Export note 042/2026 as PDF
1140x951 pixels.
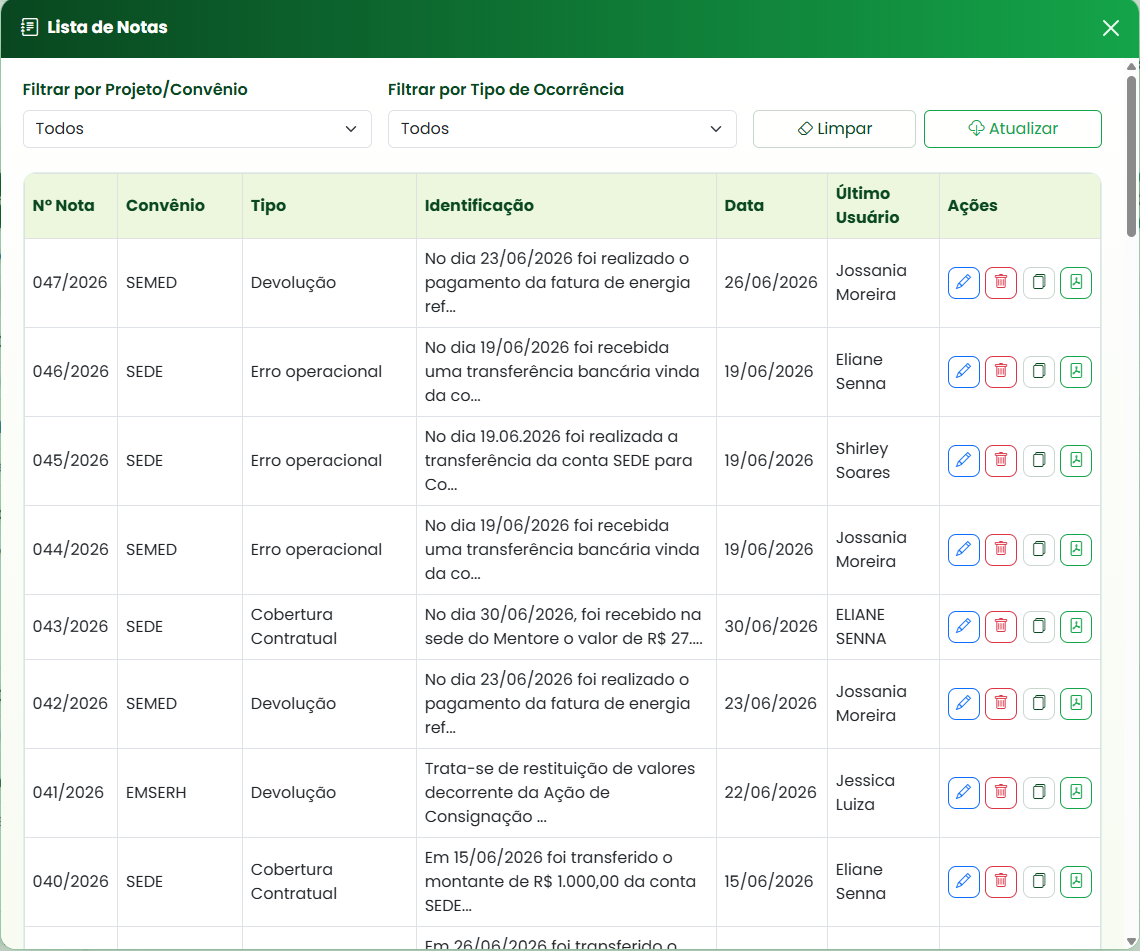(1076, 704)
